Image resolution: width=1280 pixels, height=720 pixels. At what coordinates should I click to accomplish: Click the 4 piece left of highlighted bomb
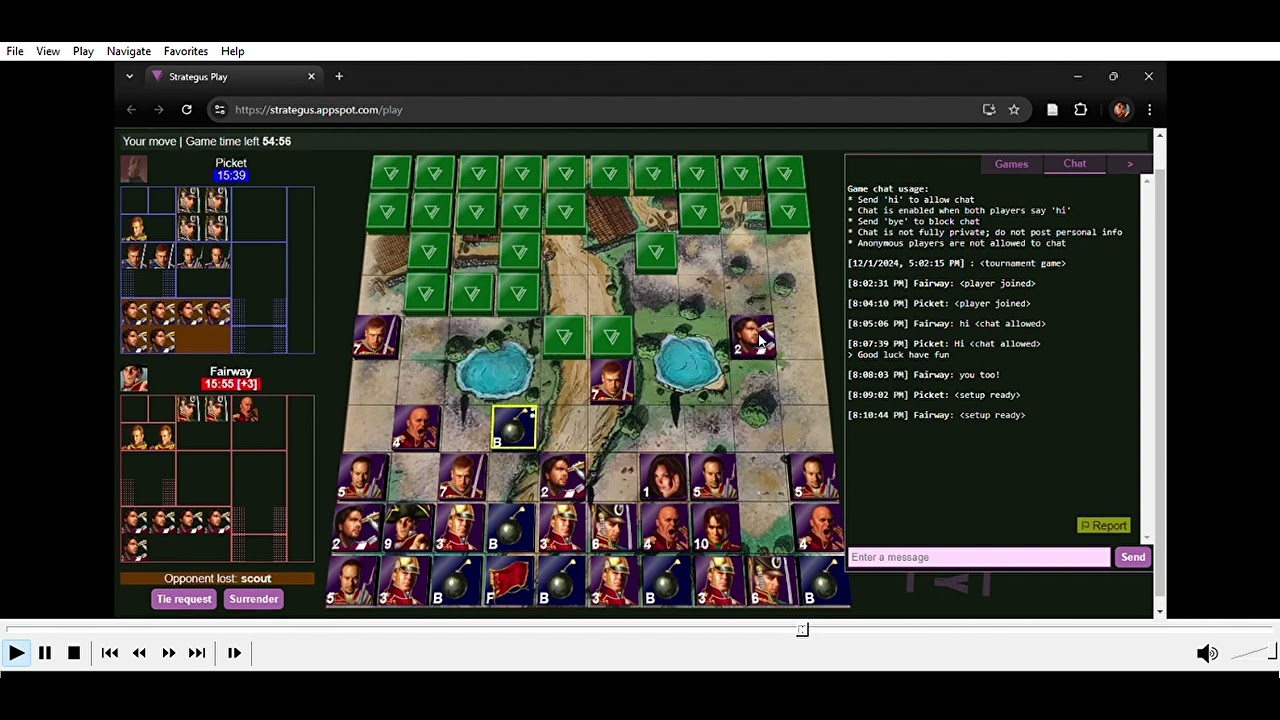[415, 427]
